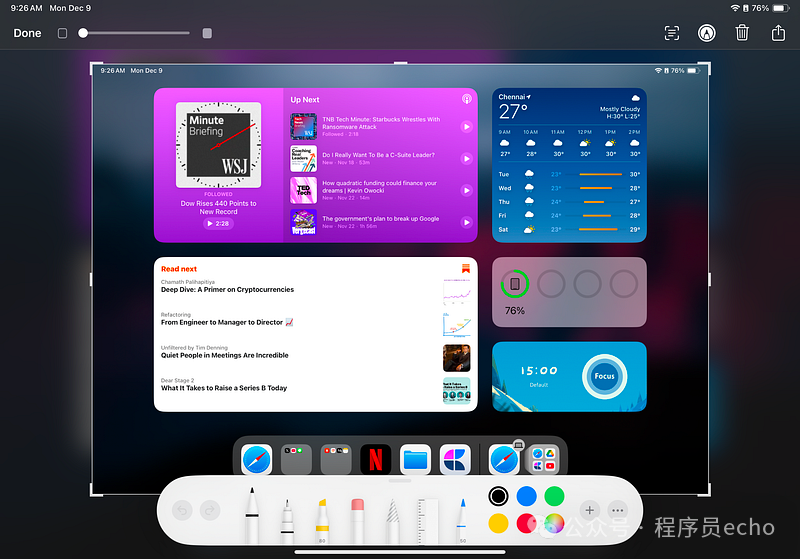Pick the yellow color swatch

[498, 523]
